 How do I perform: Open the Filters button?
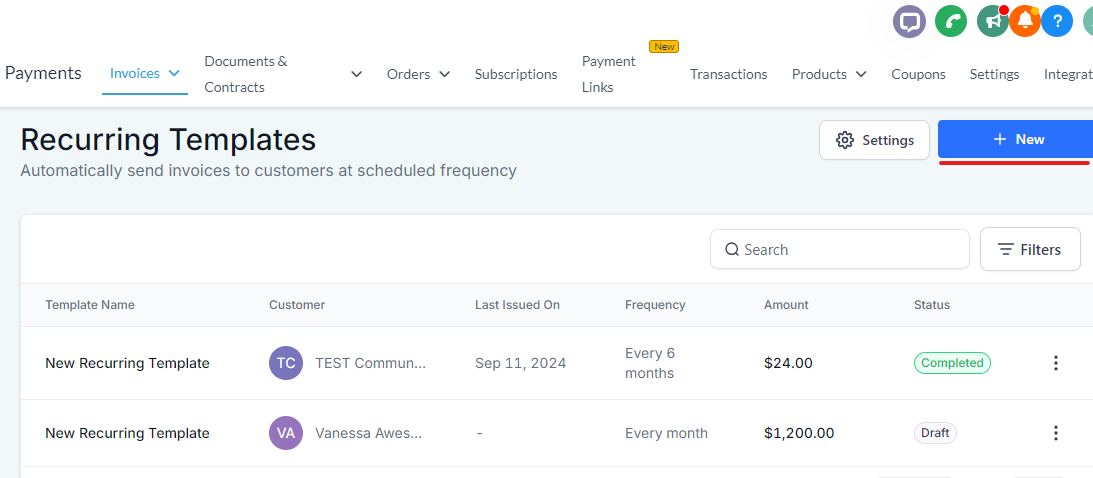point(1030,249)
